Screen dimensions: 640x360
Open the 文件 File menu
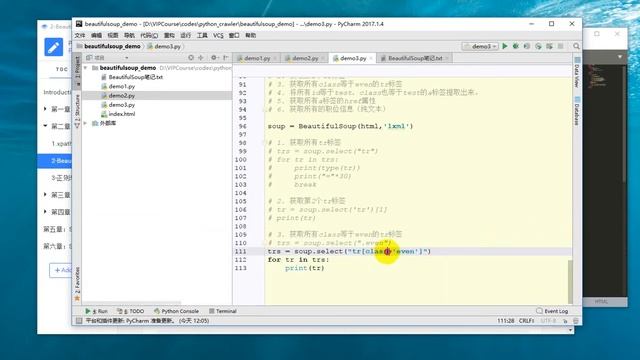click(x=80, y=36)
